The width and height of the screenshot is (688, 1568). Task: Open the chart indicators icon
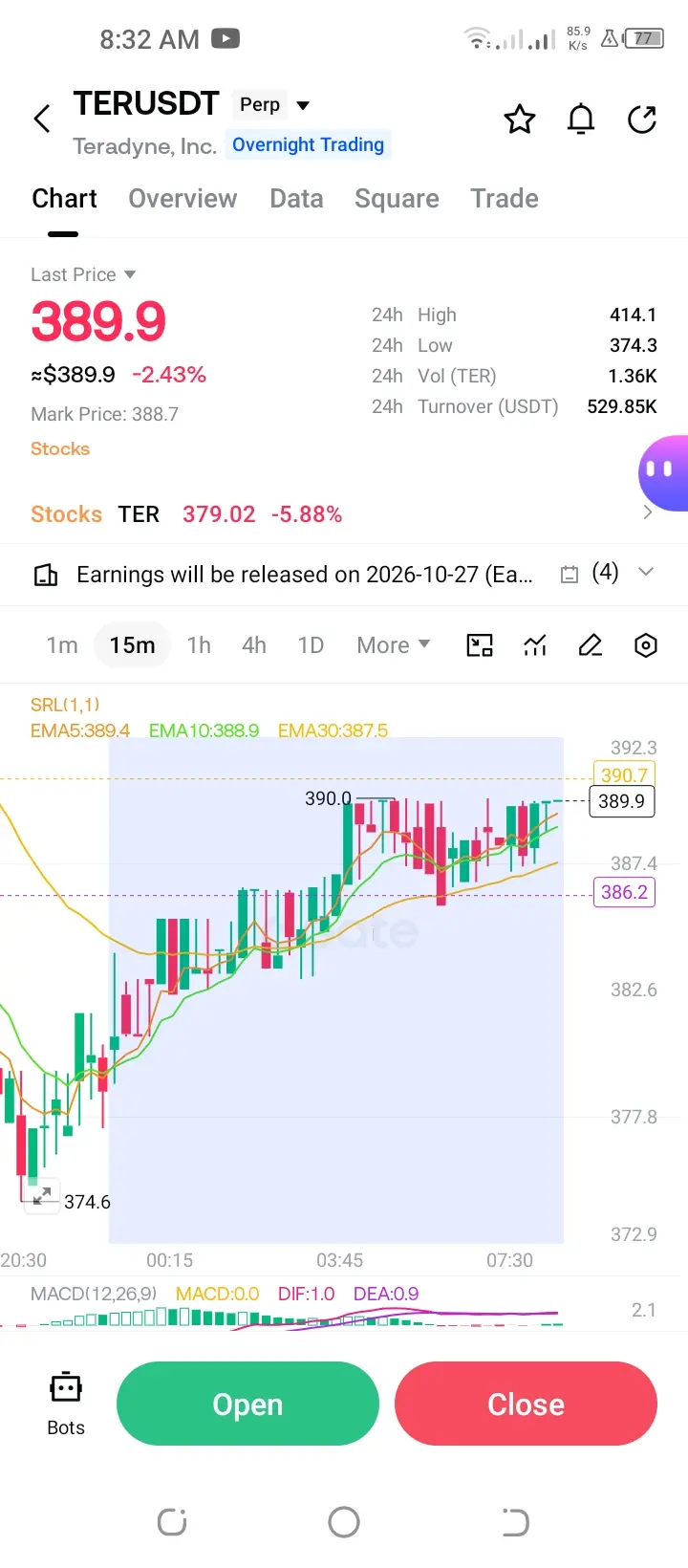tap(535, 645)
